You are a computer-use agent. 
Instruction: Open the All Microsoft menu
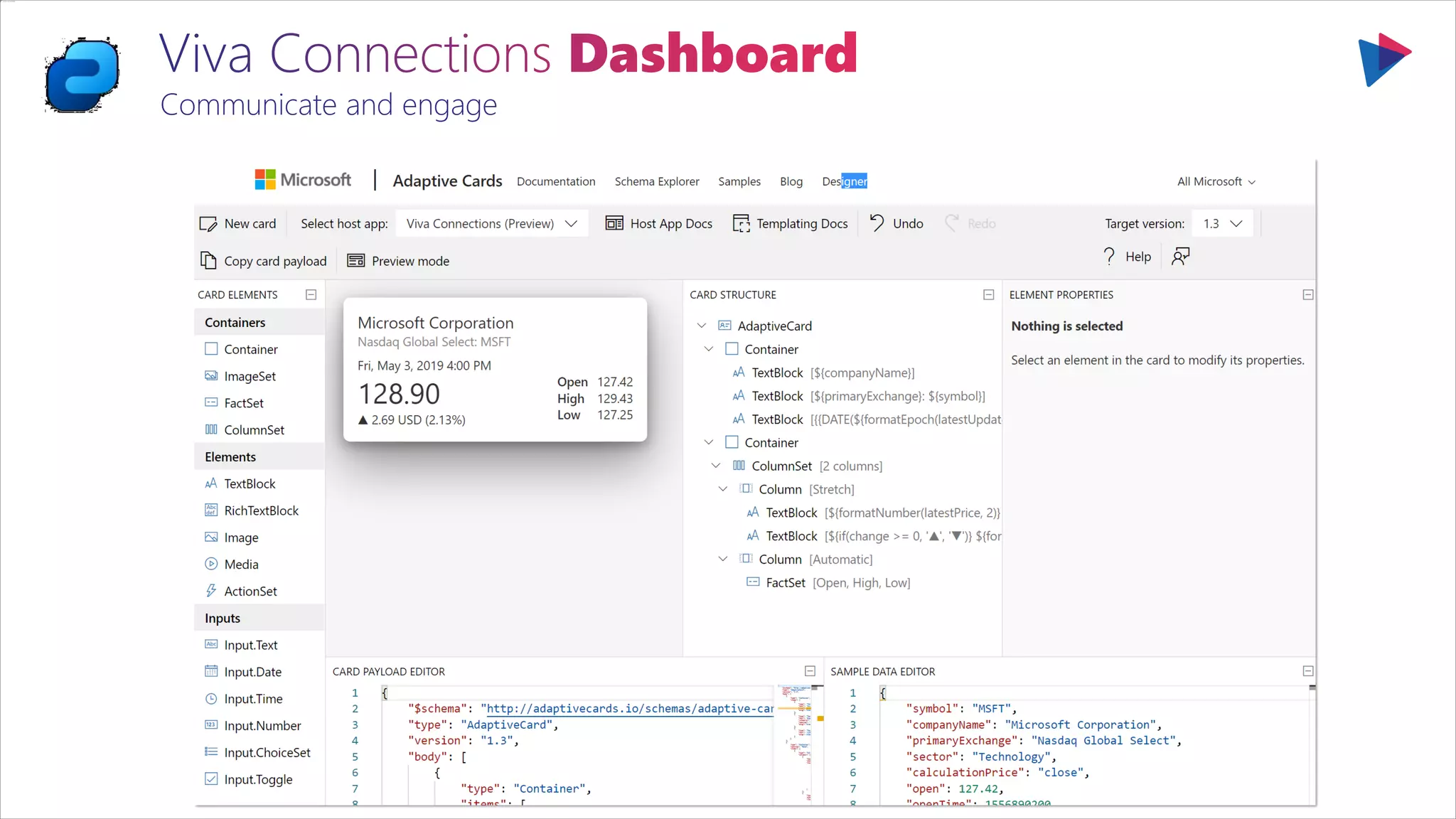pyautogui.click(x=1216, y=181)
